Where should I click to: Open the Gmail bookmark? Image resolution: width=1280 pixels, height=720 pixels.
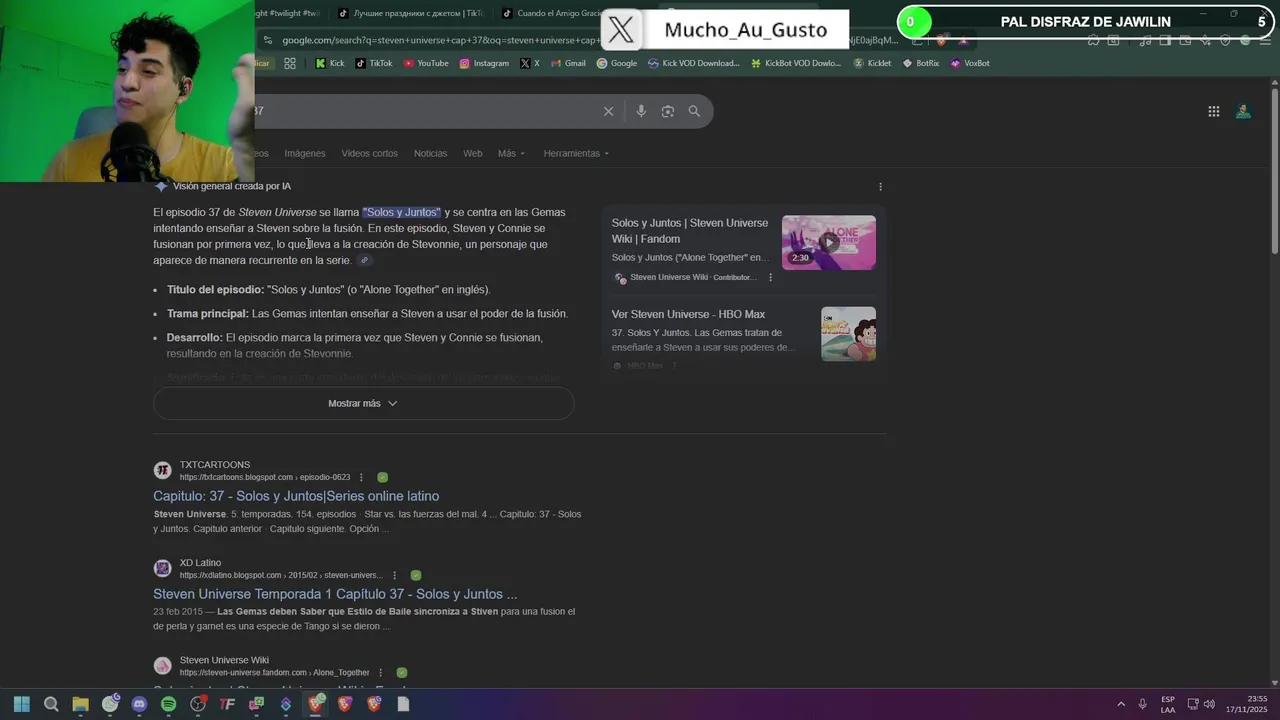pyautogui.click(x=568, y=63)
